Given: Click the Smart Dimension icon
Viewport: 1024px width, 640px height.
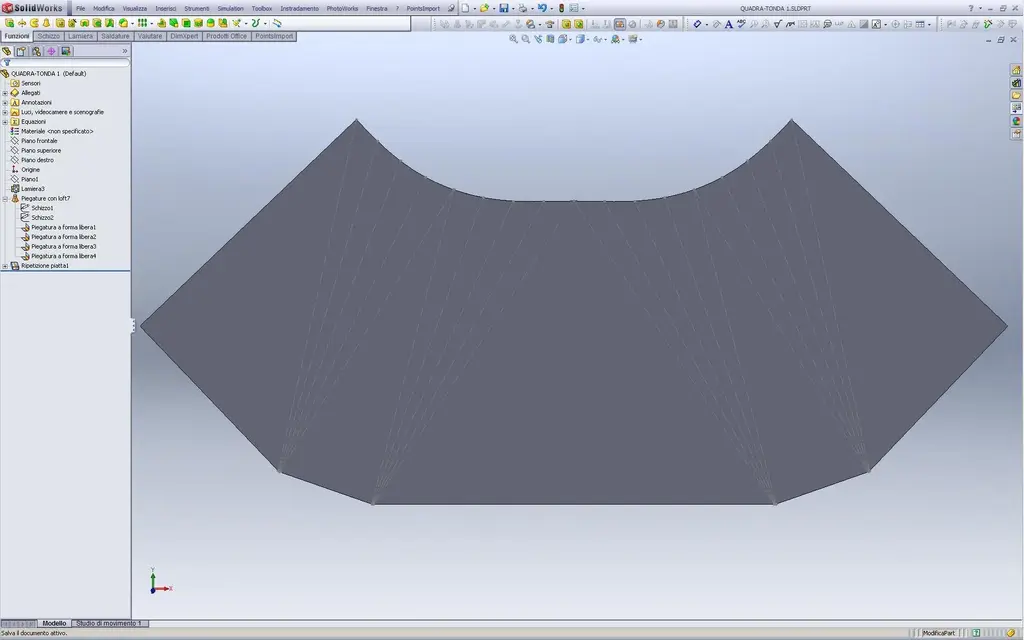Looking at the screenshot, I should point(697,24).
